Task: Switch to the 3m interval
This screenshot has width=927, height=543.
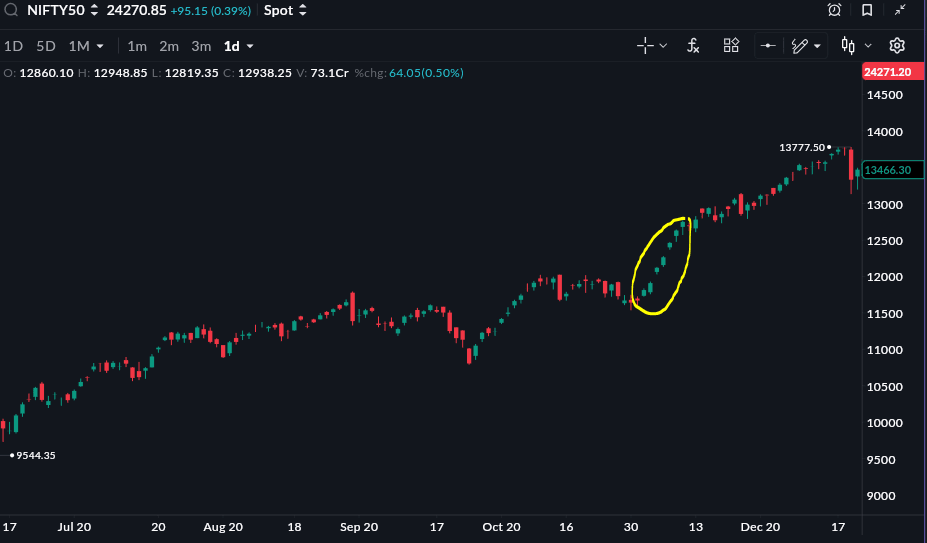Action: click(x=201, y=46)
